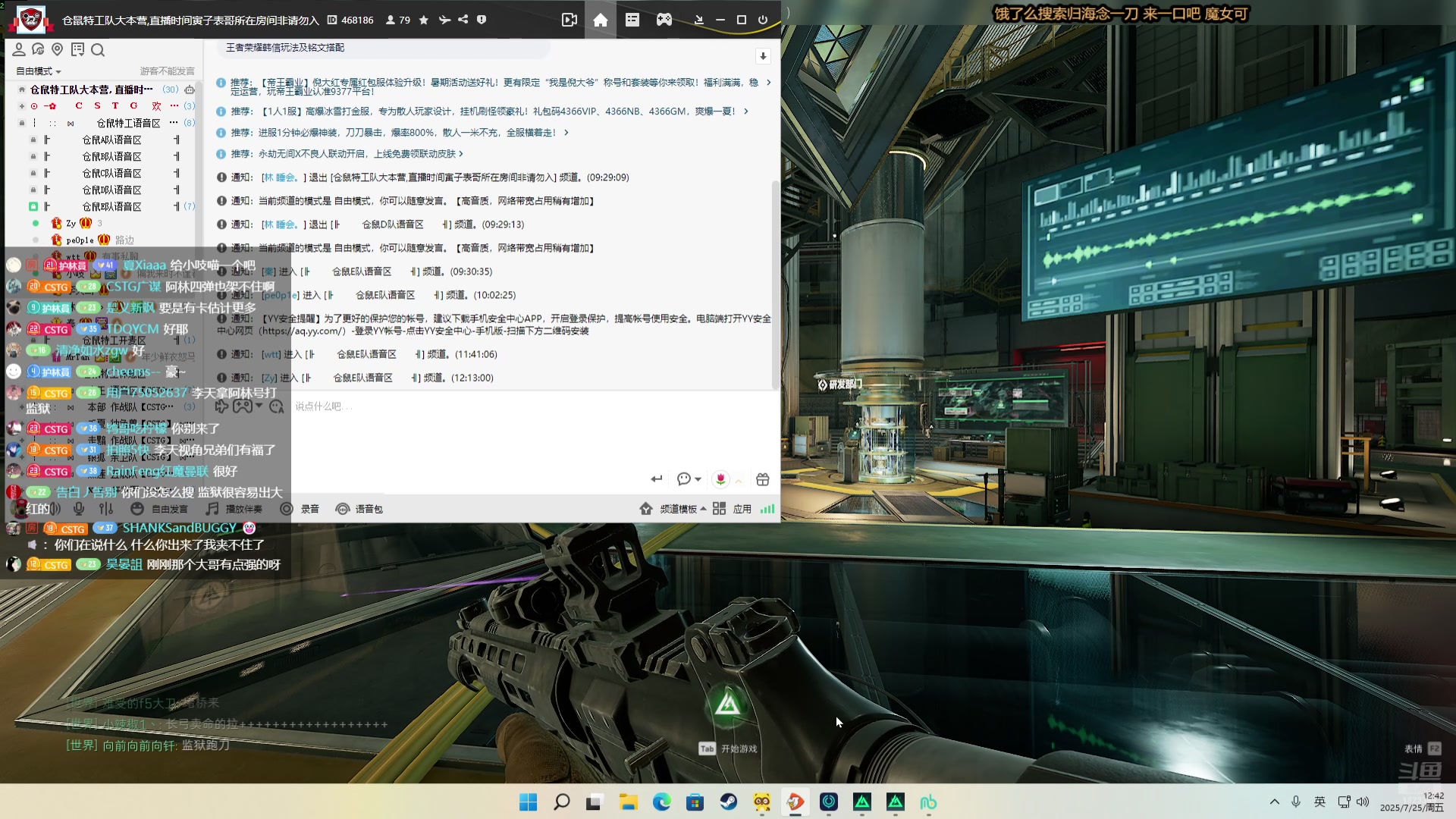Image resolution: width=1456 pixels, height=819 pixels.
Task: Open Microsoft Edge from the taskbar
Action: click(662, 802)
